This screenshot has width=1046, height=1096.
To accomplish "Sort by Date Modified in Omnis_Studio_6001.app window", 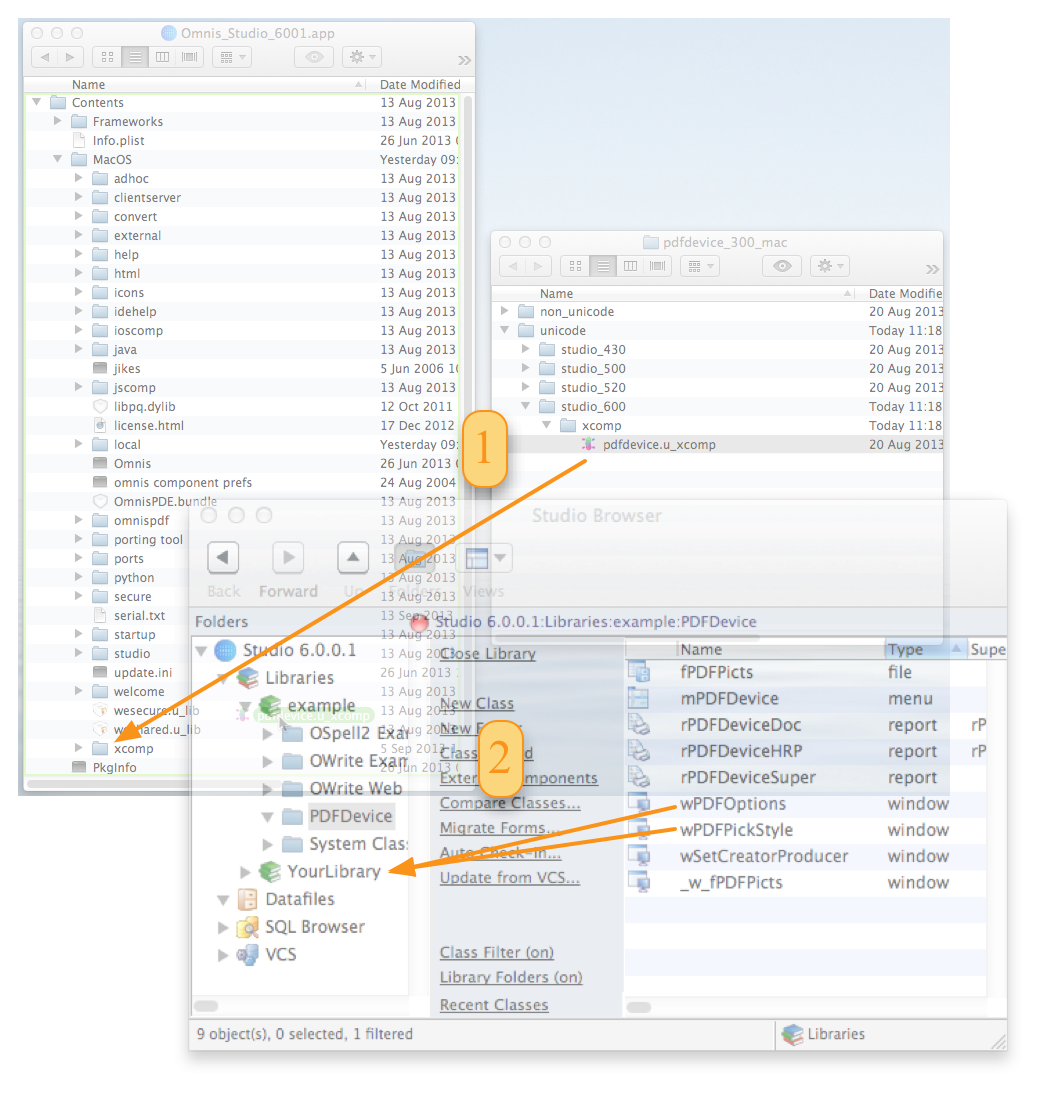I will (420, 85).
